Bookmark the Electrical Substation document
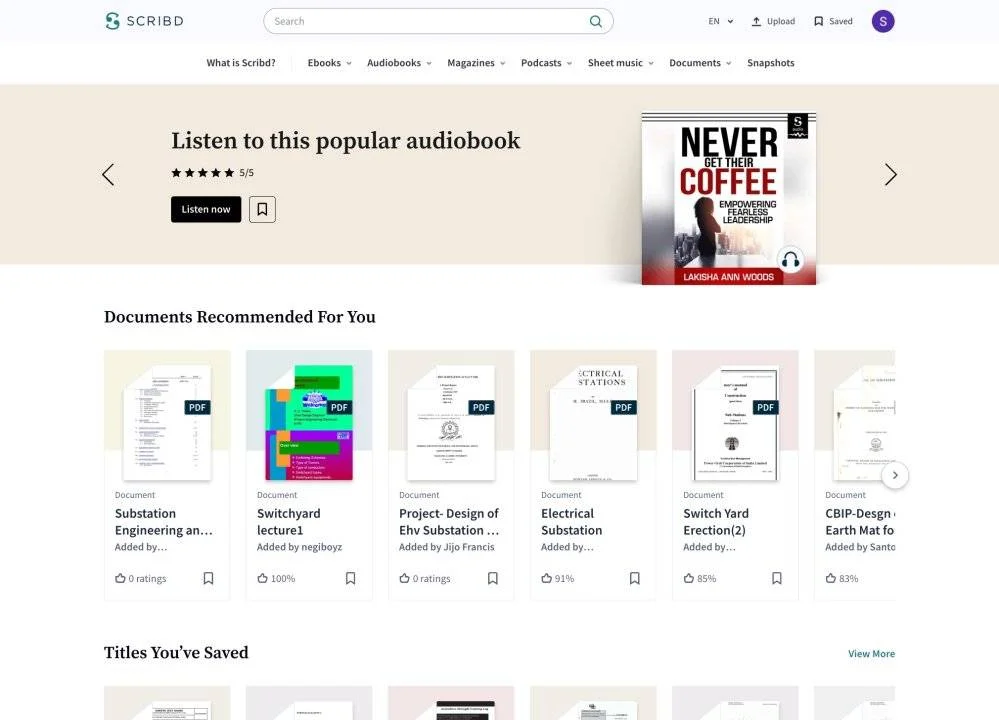The height and width of the screenshot is (720, 999). pos(635,578)
